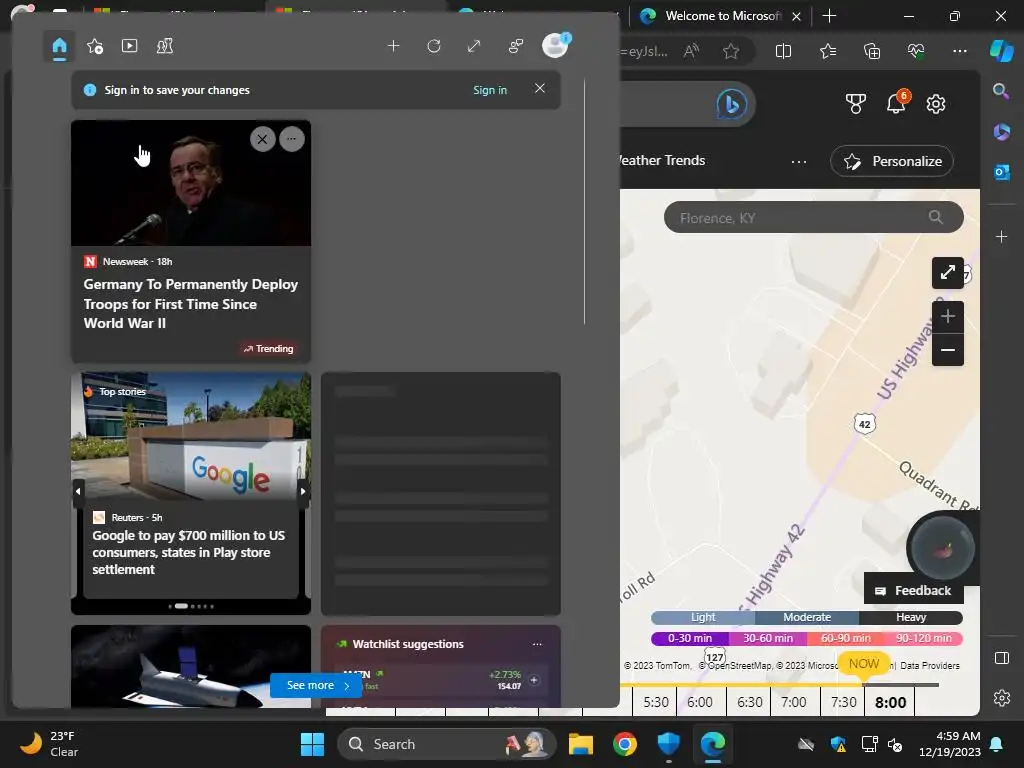
Task: Select the Weather Trends tab
Action: pyautogui.click(x=663, y=160)
